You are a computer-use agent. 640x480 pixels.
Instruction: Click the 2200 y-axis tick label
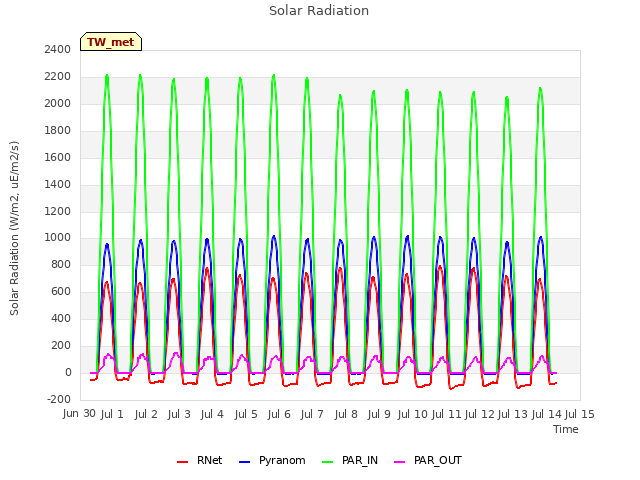(x=58, y=76)
